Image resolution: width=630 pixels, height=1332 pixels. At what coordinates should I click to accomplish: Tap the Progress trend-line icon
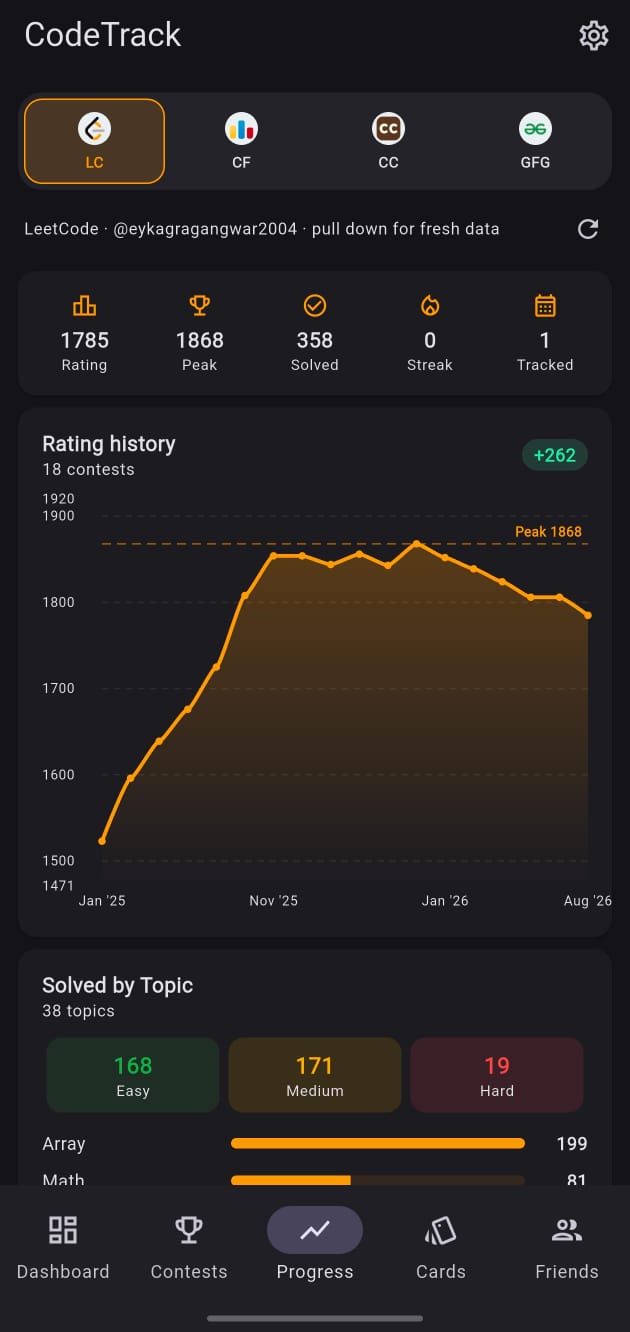[x=315, y=1230]
